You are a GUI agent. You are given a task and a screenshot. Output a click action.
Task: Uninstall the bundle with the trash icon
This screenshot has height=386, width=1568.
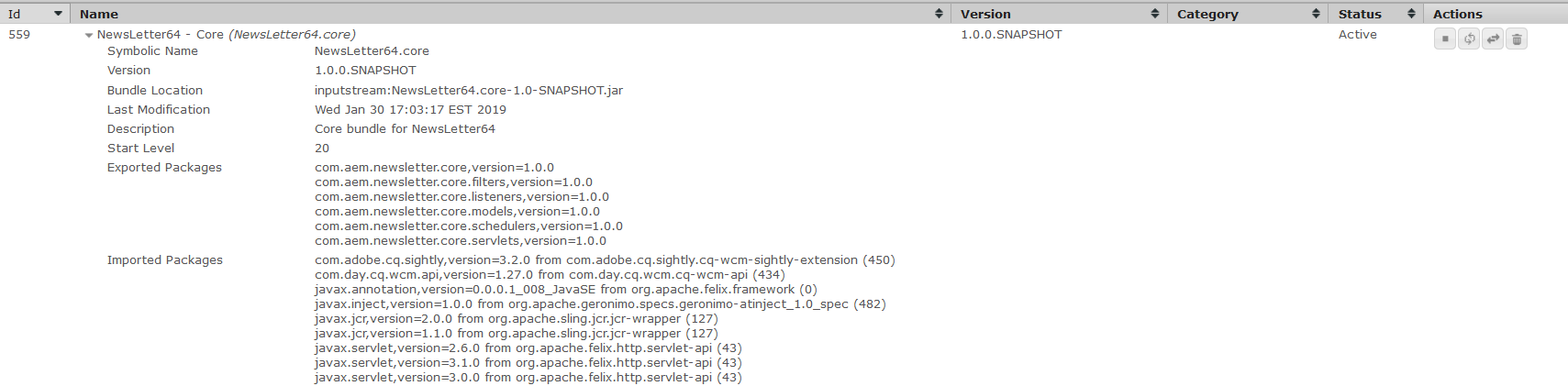(1517, 39)
